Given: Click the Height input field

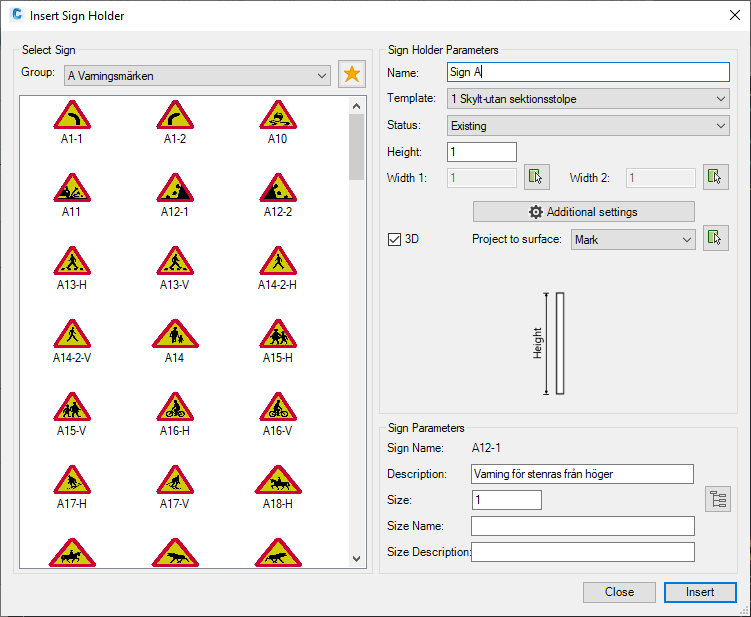Looking at the screenshot, I should 482,152.
